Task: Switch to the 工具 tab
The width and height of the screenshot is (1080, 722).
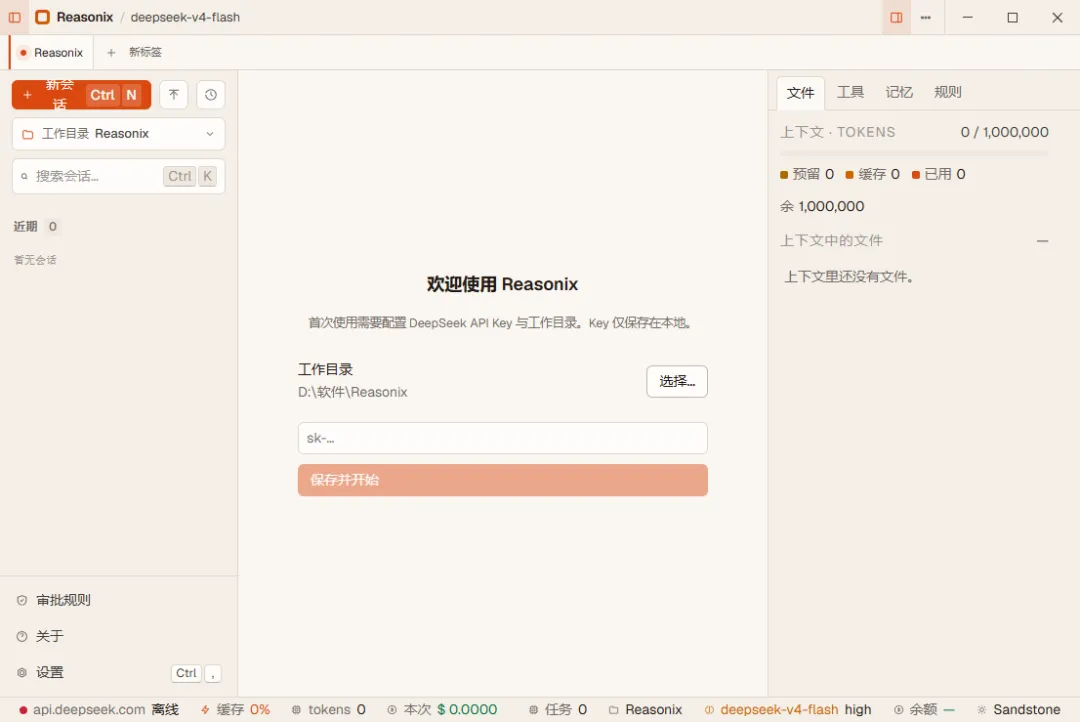Action: tap(850, 92)
